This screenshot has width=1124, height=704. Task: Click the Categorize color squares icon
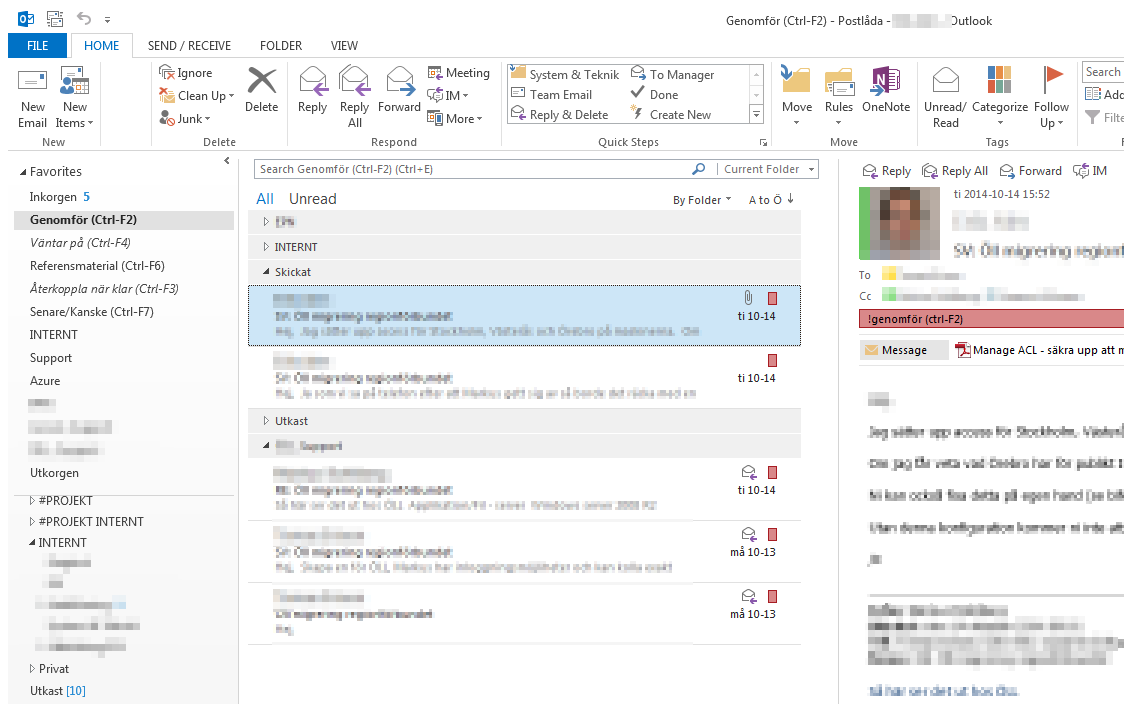point(999,81)
